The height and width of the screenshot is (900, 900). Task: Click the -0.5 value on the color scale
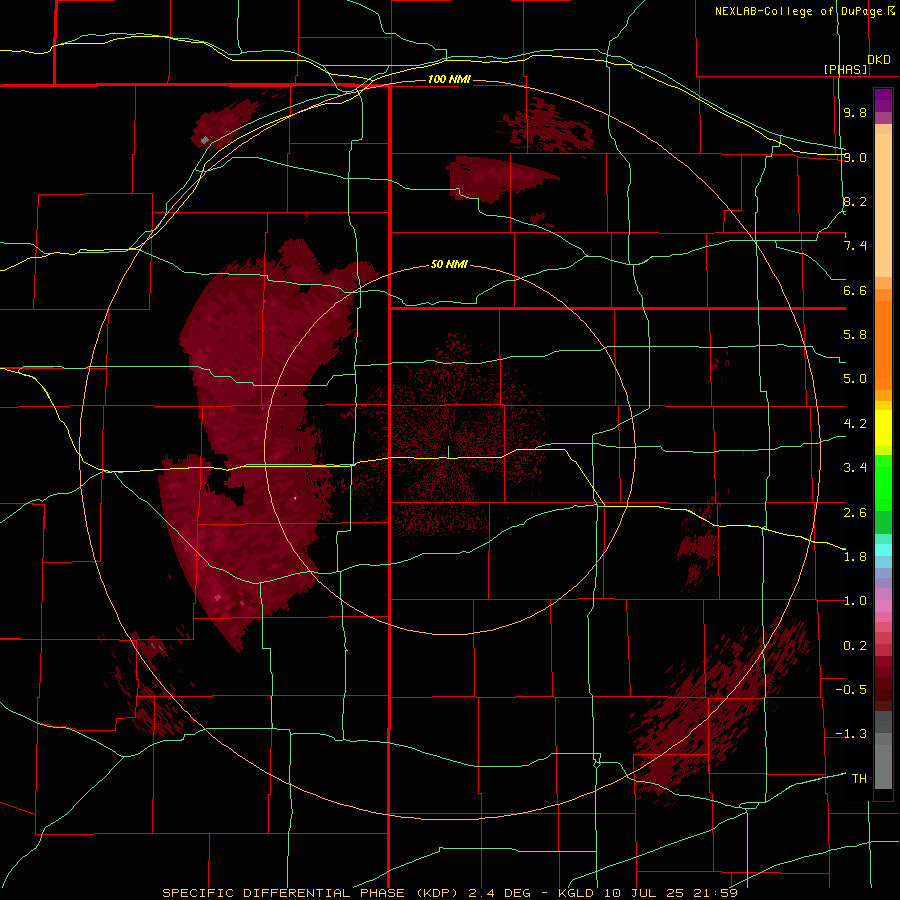click(x=851, y=690)
